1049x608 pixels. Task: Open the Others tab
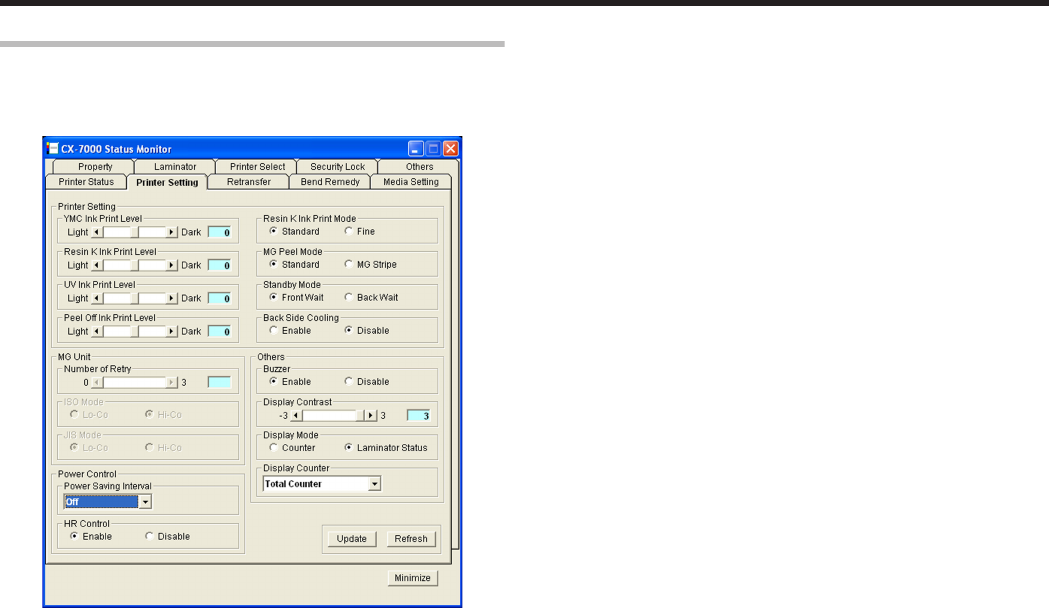click(x=419, y=167)
